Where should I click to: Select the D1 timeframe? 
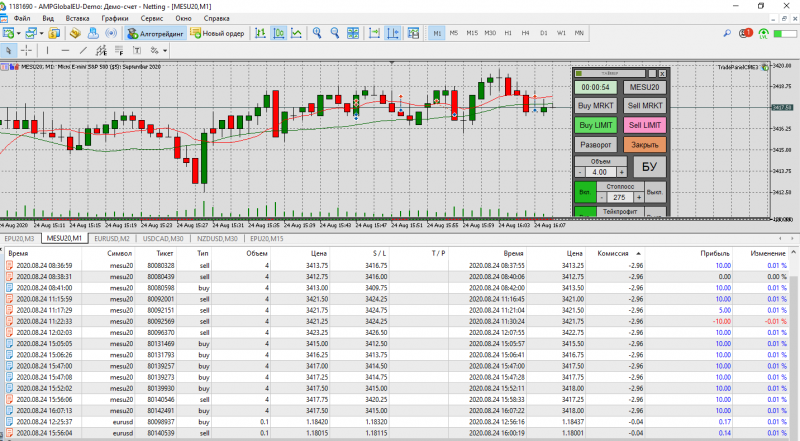click(543, 33)
